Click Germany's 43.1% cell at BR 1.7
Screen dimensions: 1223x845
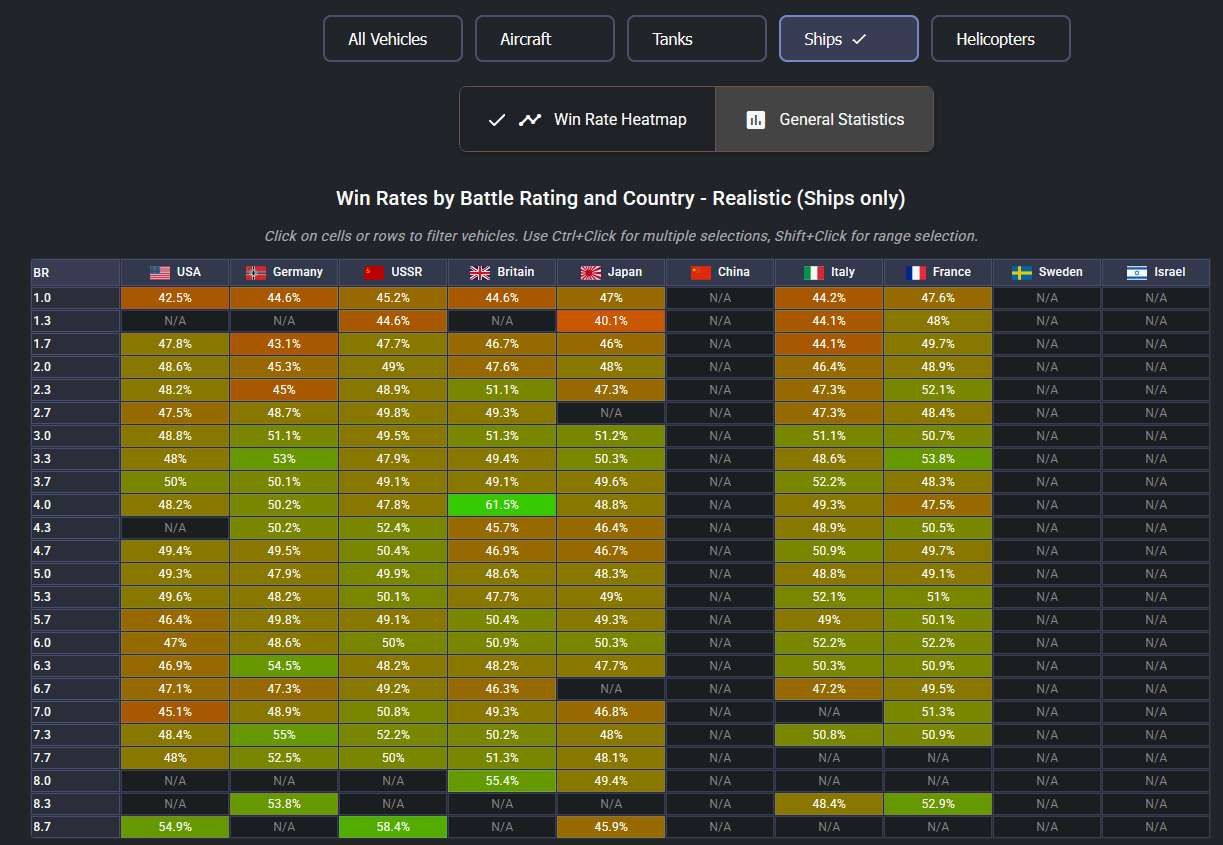[284, 343]
